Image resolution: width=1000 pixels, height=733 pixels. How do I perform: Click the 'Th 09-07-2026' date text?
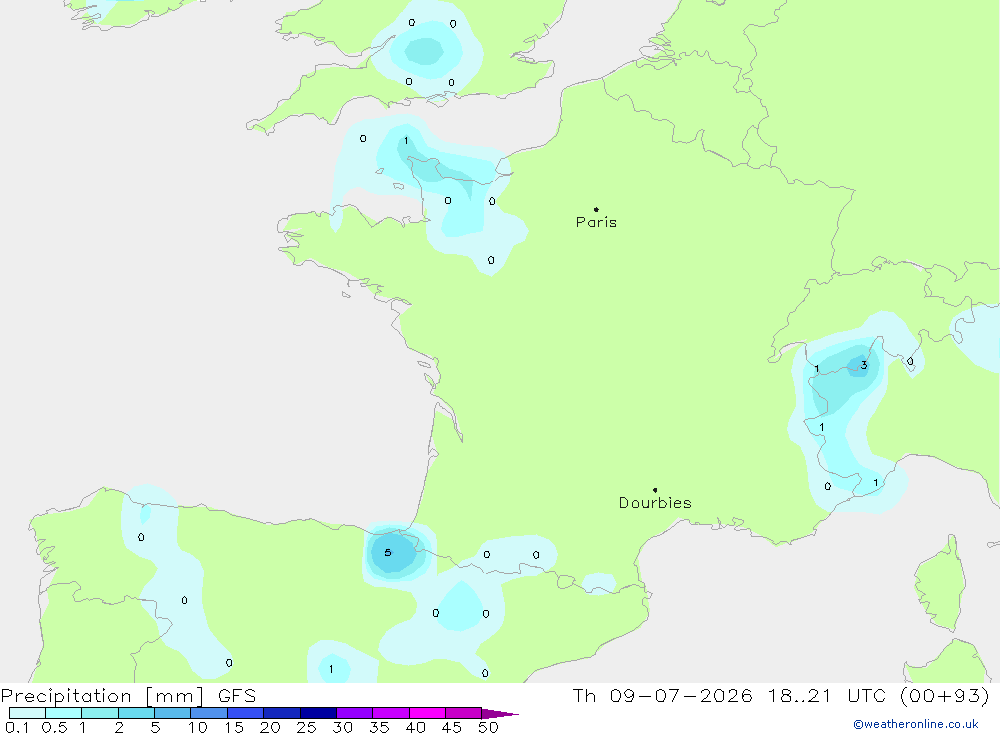[662, 696]
